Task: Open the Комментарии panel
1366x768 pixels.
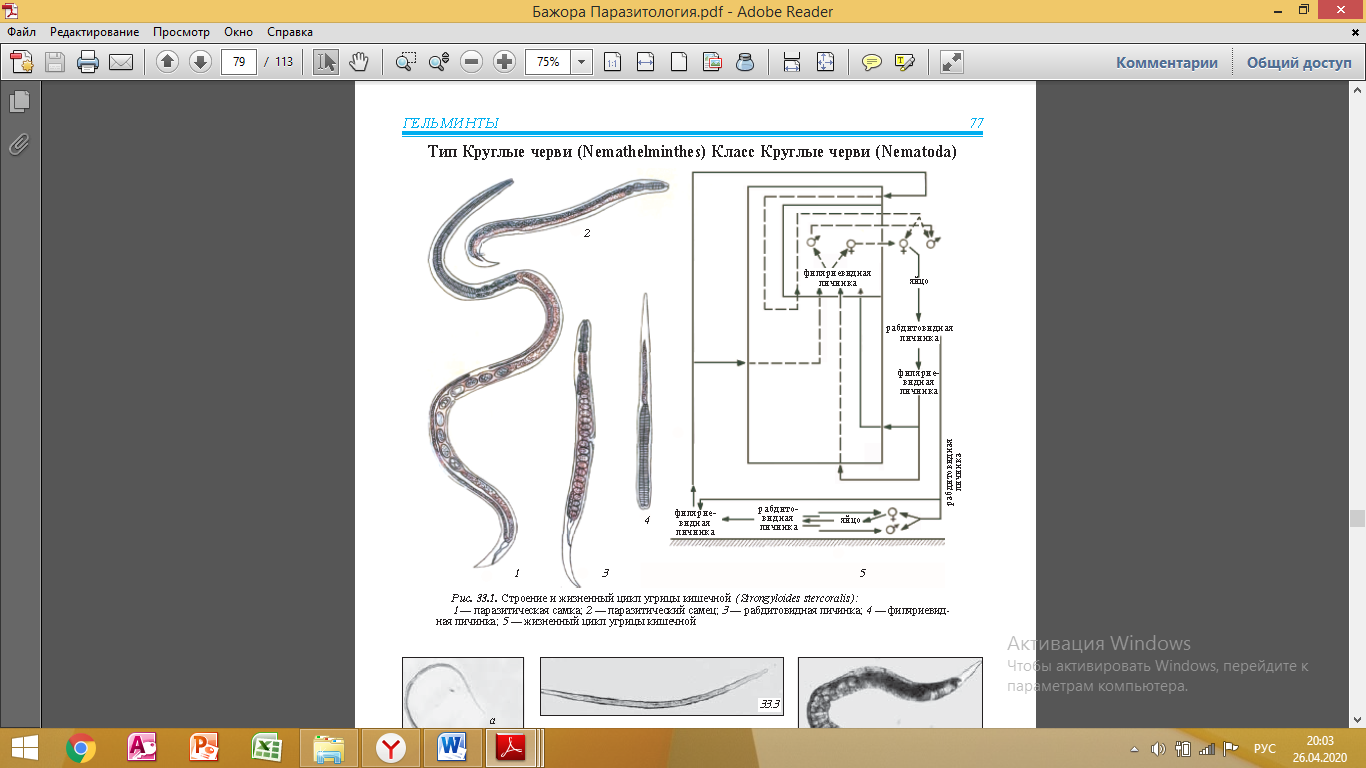Action: 1167,62
